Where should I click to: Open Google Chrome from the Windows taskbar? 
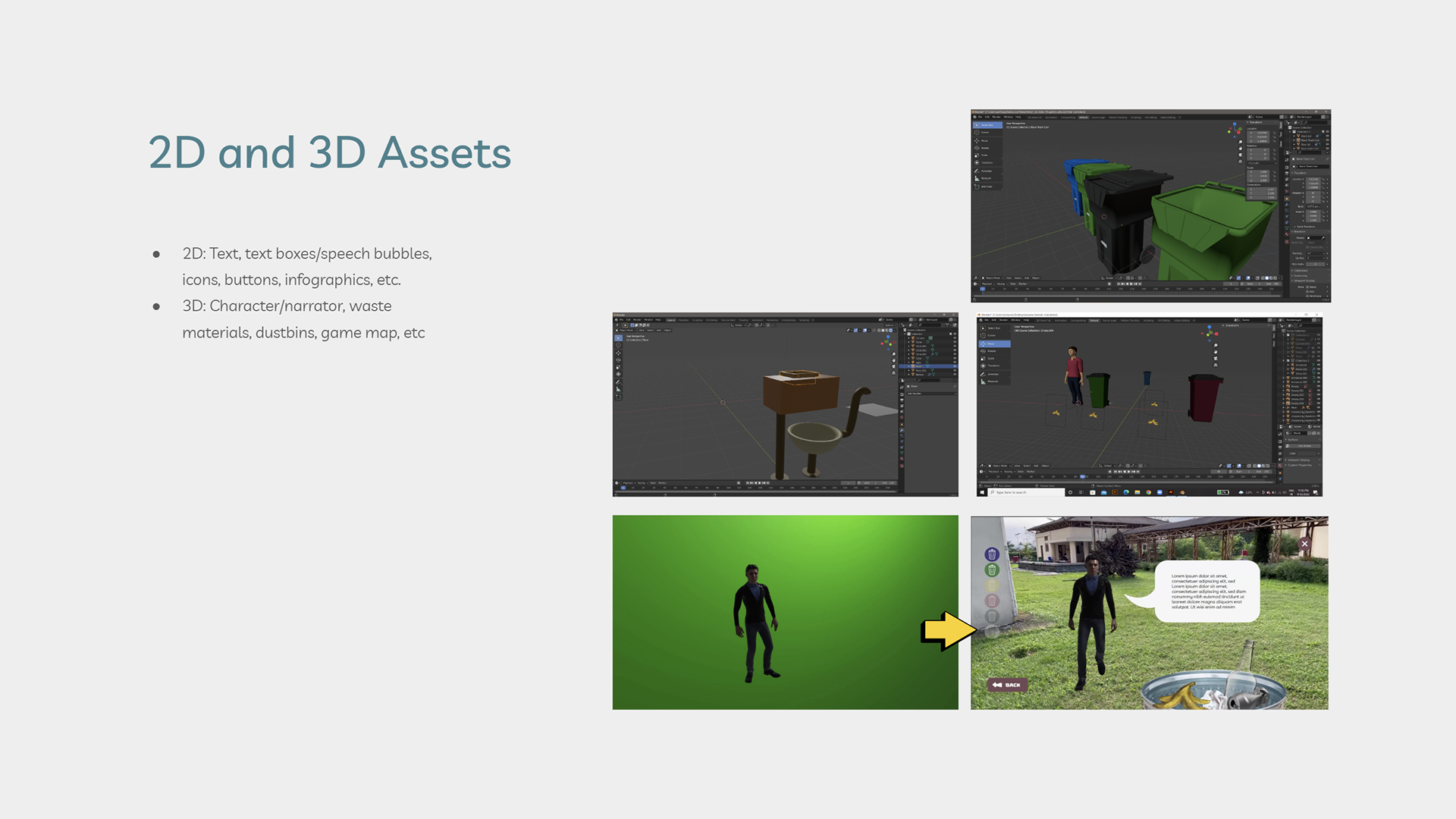(x=1148, y=492)
